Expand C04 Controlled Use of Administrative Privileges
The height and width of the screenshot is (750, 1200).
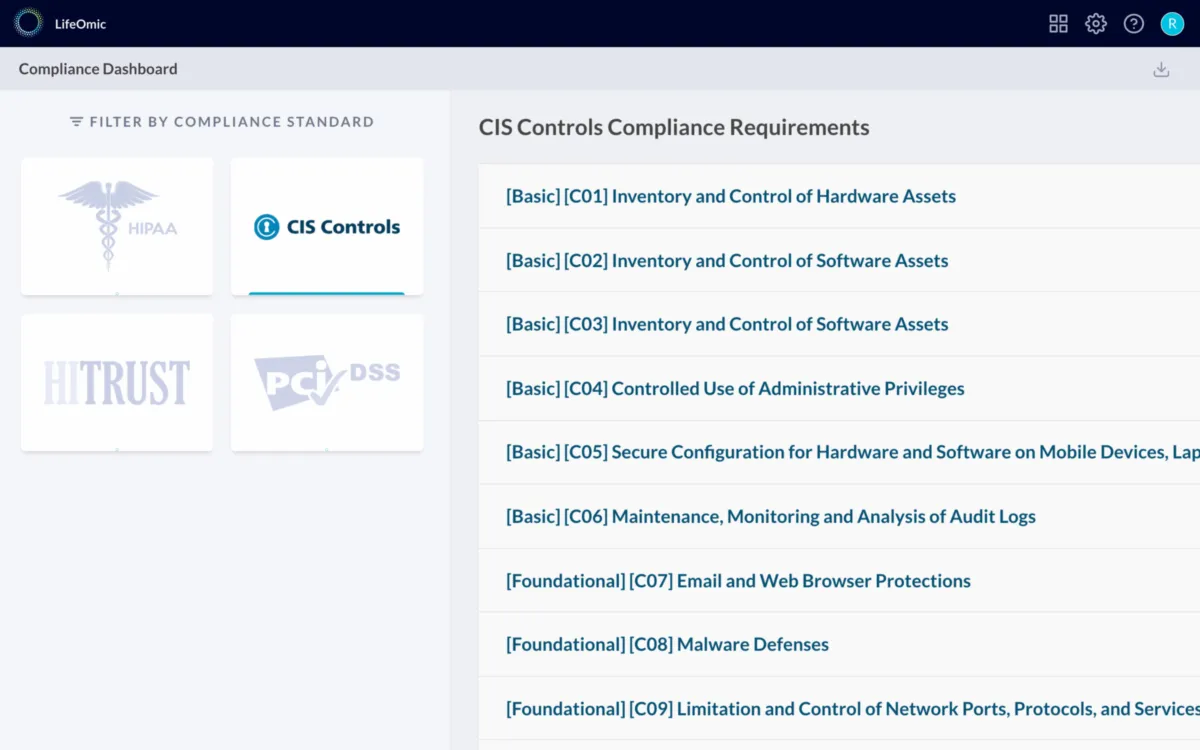[735, 388]
